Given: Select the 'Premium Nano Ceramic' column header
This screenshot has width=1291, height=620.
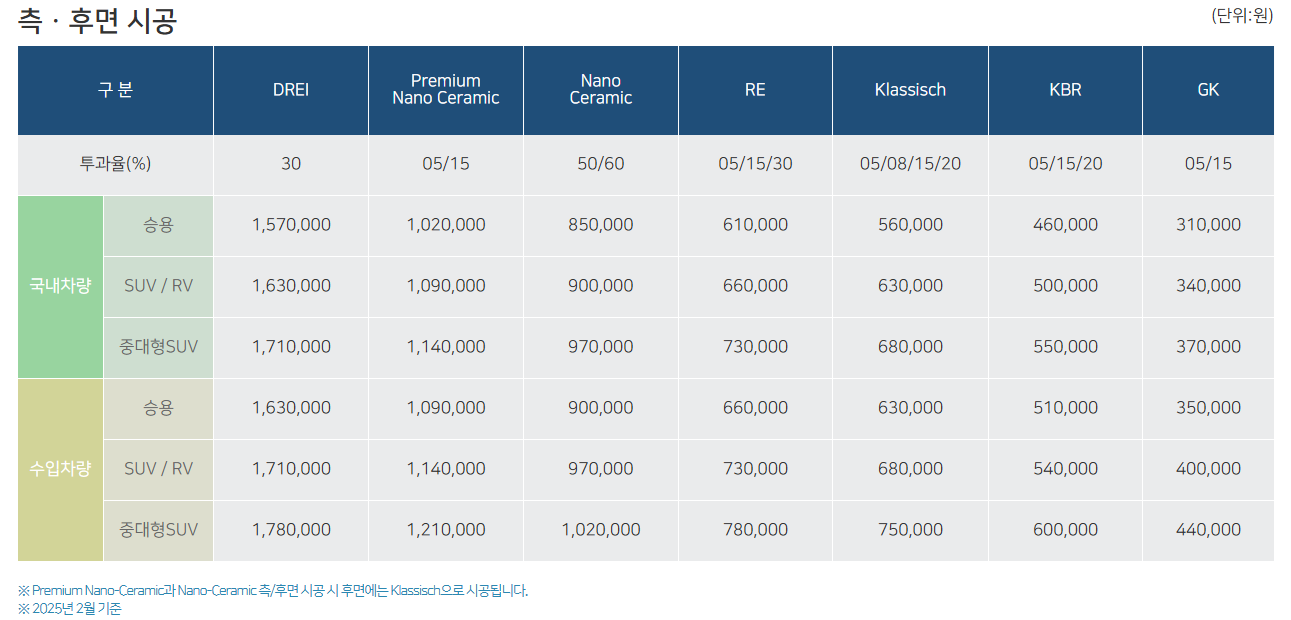Looking at the screenshot, I should (446, 90).
